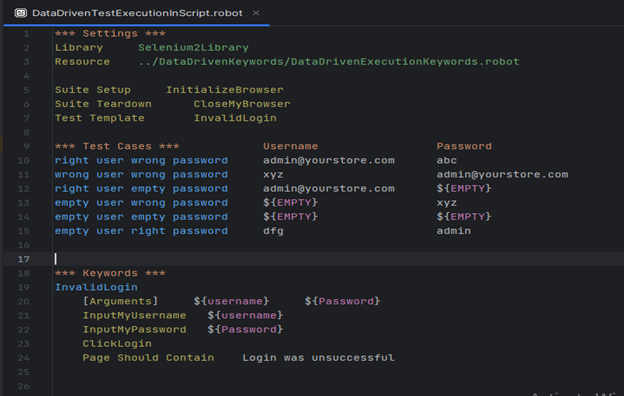Click the [Arguments] setting
The height and width of the screenshot is (396, 624).
click(120, 301)
